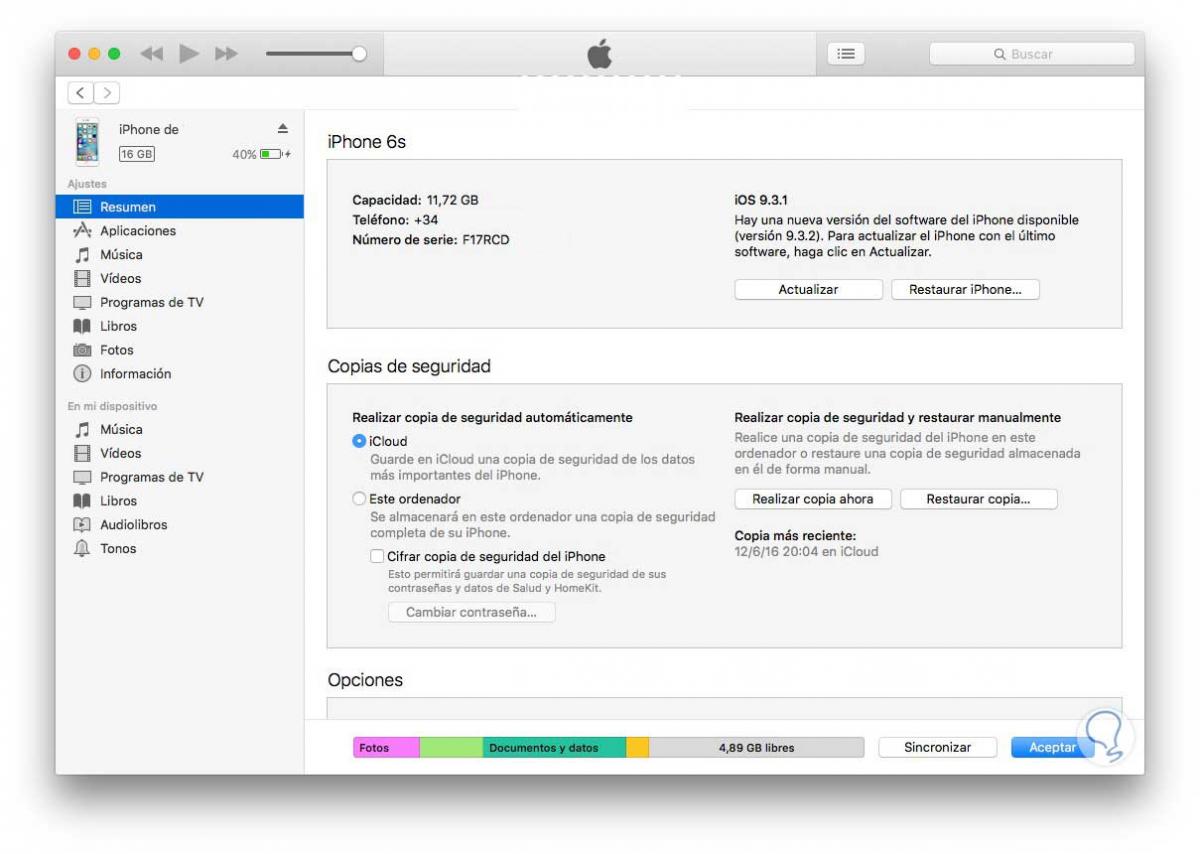Go back with the left arrow
The width and height of the screenshot is (1200, 854).
tap(81, 93)
